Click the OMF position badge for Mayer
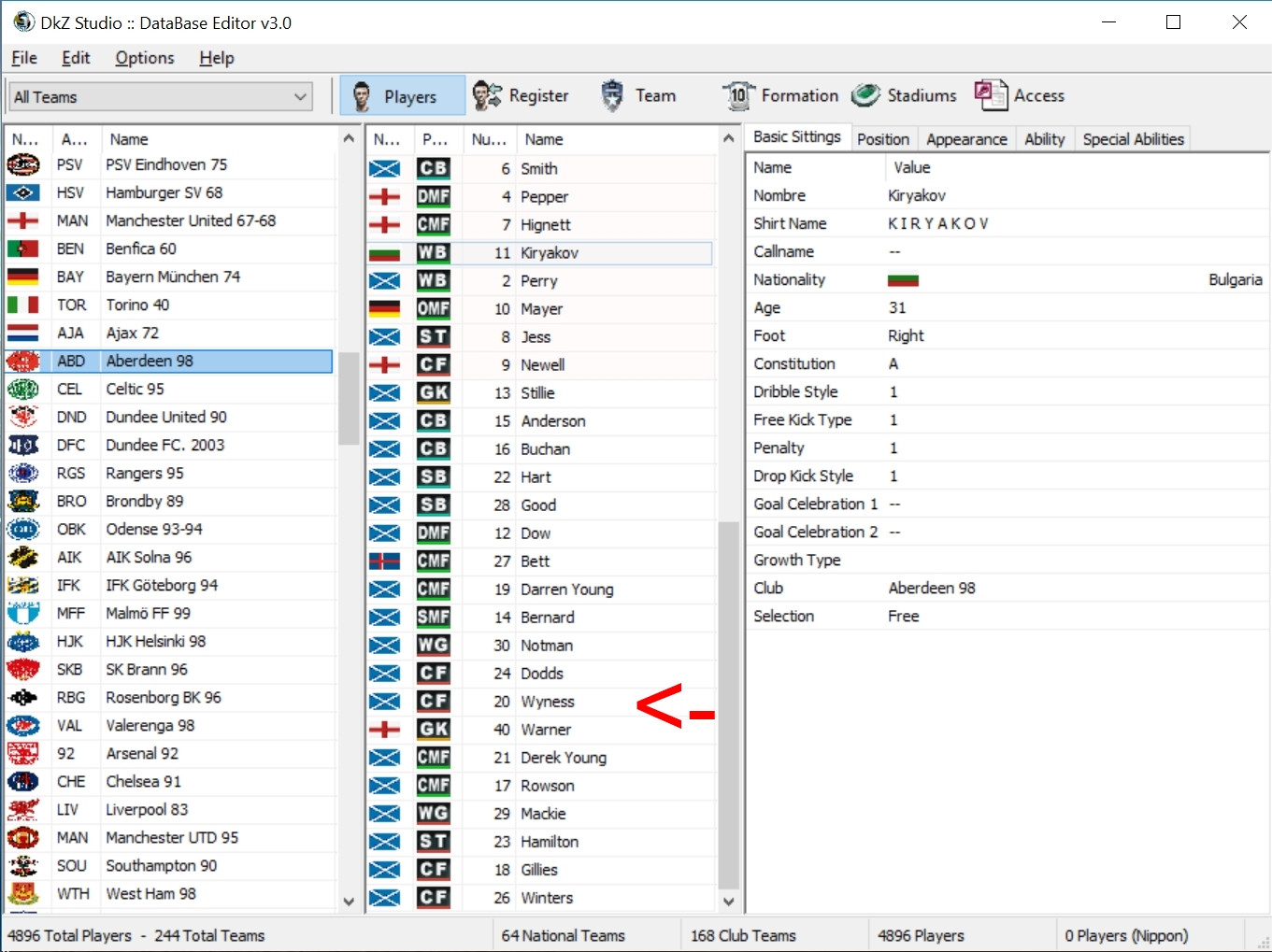This screenshot has height=952, width=1272. point(434,309)
